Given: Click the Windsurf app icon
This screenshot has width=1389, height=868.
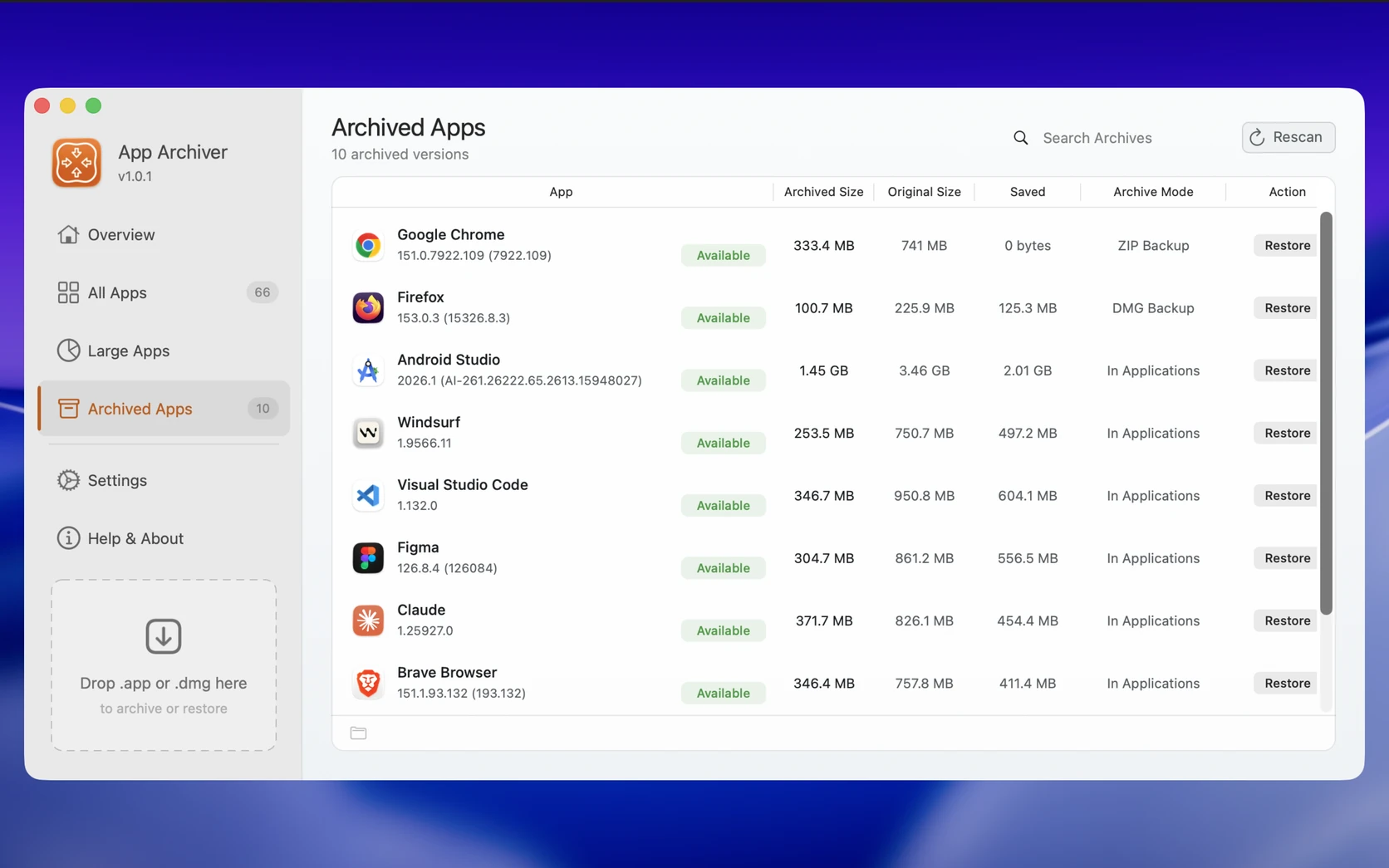Looking at the screenshot, I should 368,433.
